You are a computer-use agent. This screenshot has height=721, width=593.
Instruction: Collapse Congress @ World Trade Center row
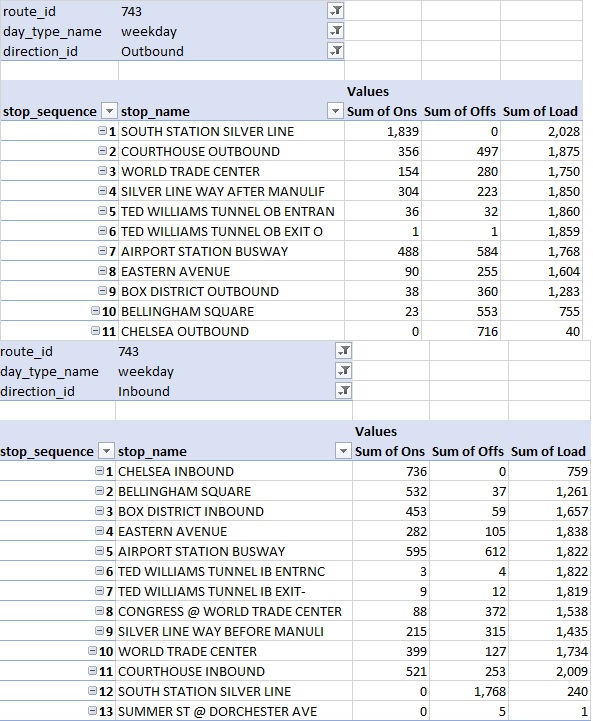pyautogui.click(x=99, y=611)
